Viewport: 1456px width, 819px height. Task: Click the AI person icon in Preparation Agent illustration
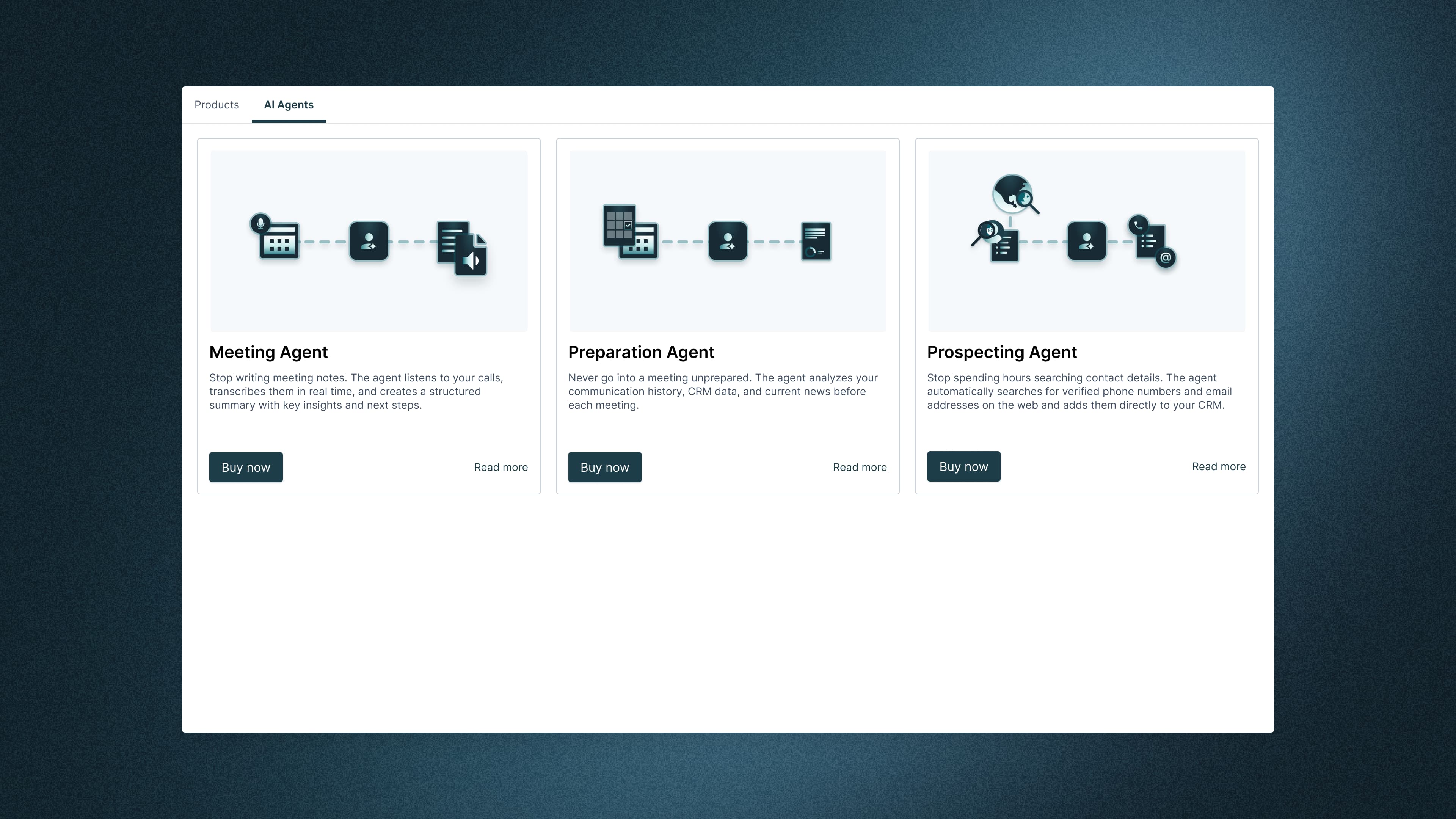tap(728, 242)
